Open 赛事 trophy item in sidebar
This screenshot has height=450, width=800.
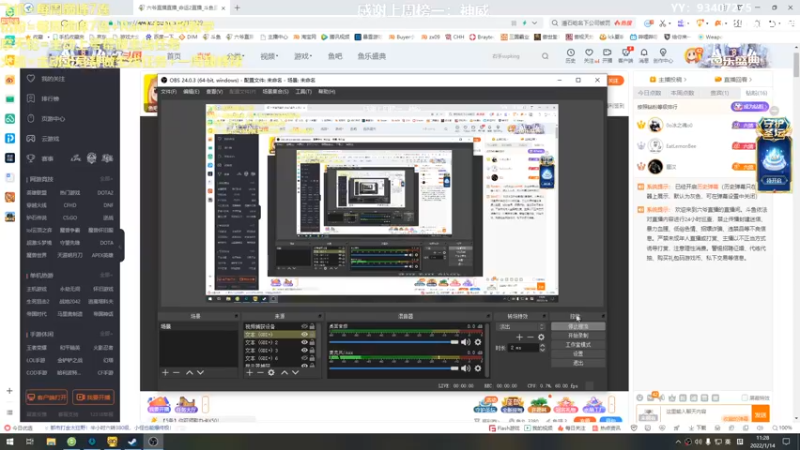41,159
